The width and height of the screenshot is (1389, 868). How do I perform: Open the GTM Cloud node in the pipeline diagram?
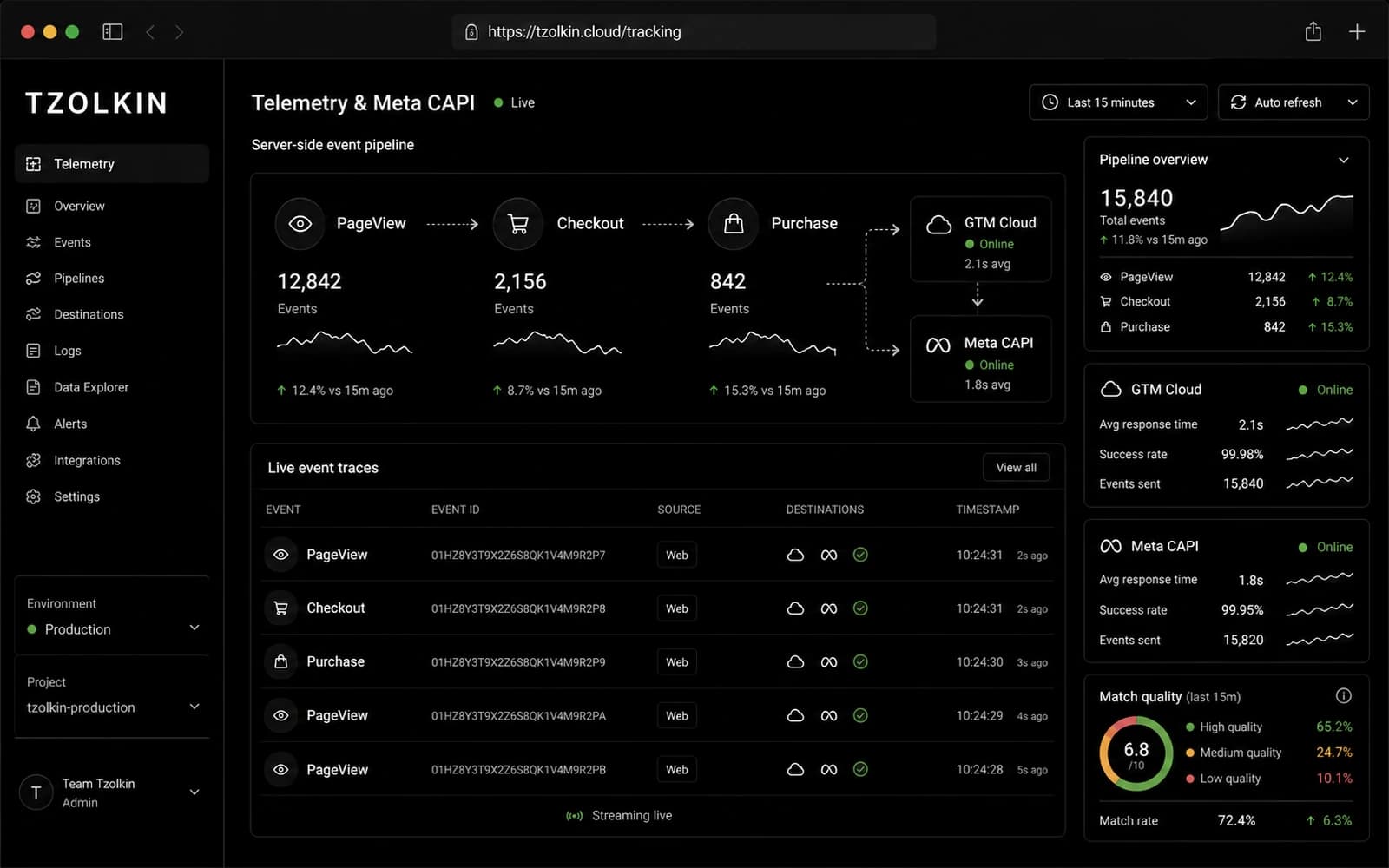click(x=980, y=240)
